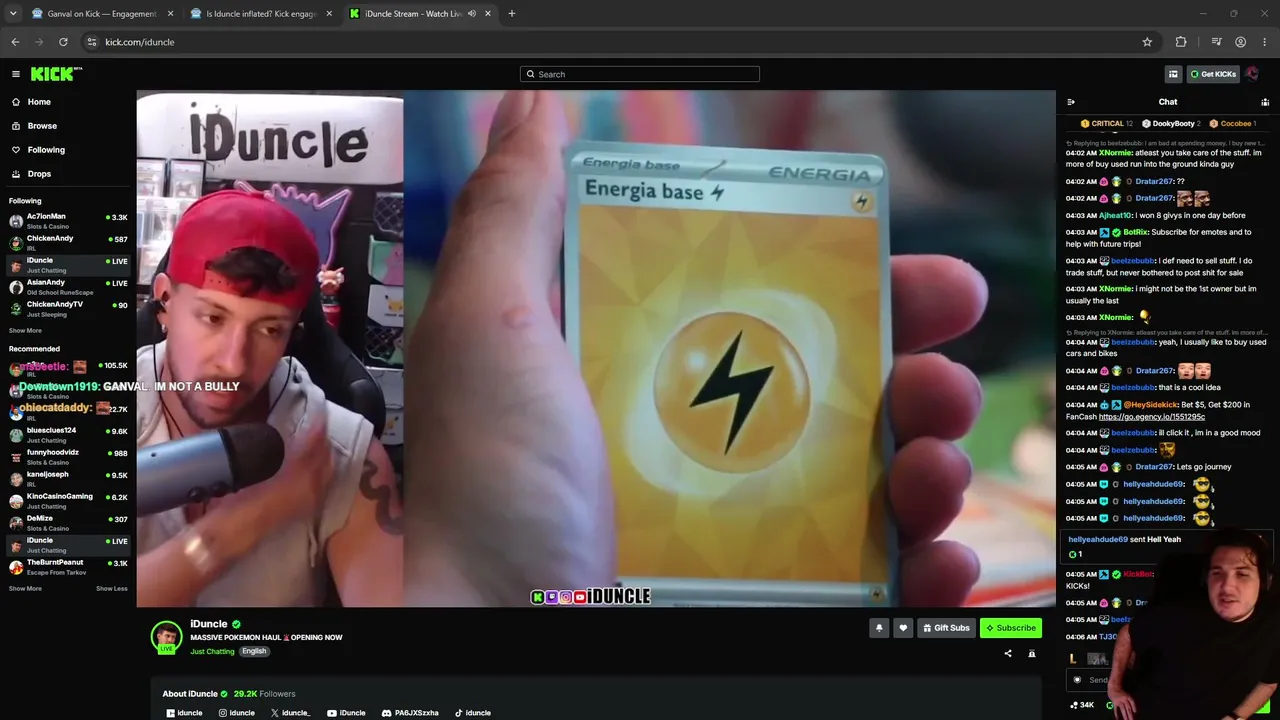Open iDuncle's Instagram link
1280x720 pixels.
[237, 713]
